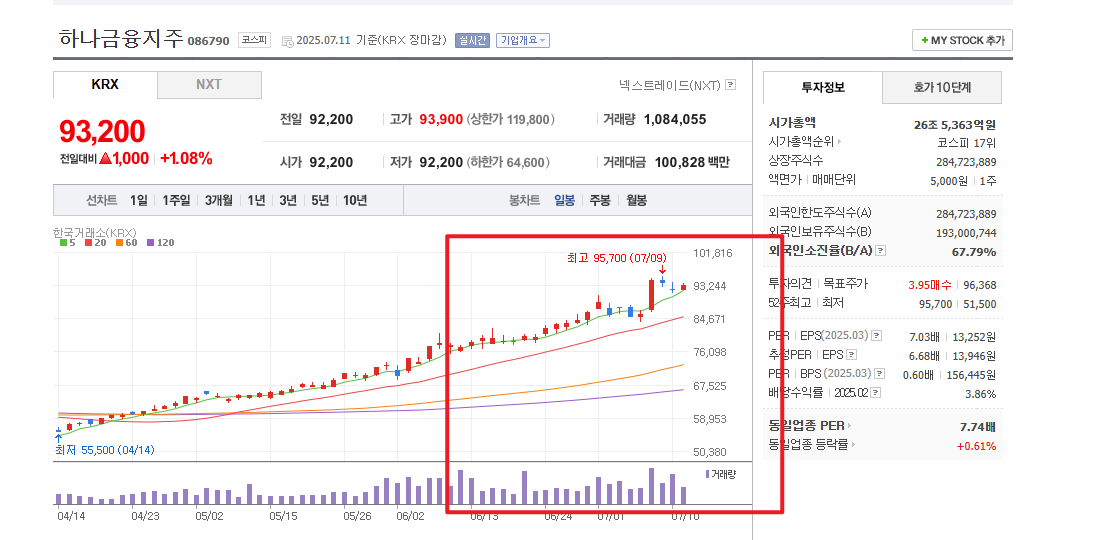The height and width of the screenshot is (540, 1111).
Task: Click the 거래량 value 1,084,055
Action: pos(675,120)
